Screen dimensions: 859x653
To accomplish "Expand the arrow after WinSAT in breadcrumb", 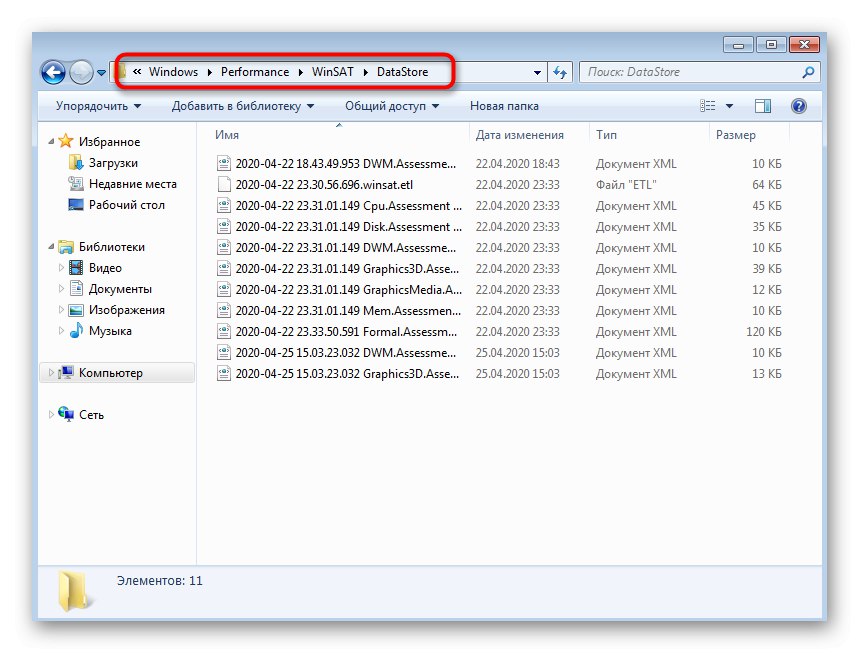I will (x=365, y=72).
